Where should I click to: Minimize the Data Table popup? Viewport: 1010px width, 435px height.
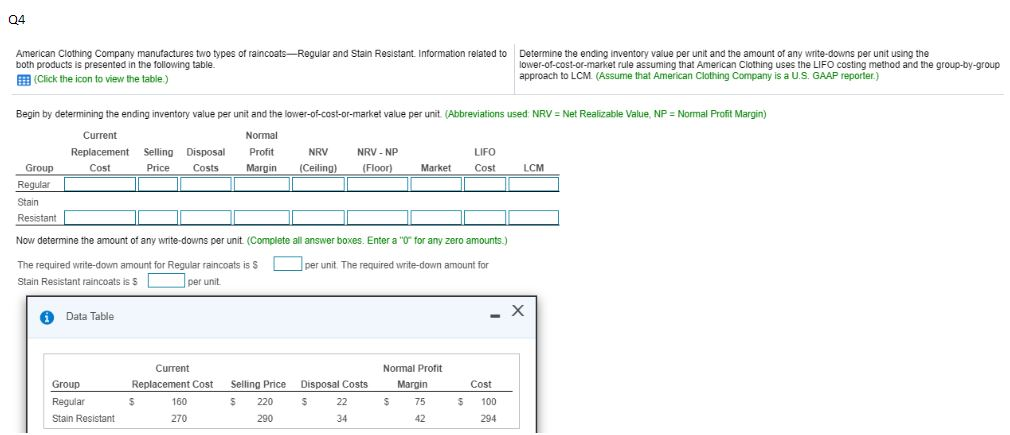click(x=495, y=316)
